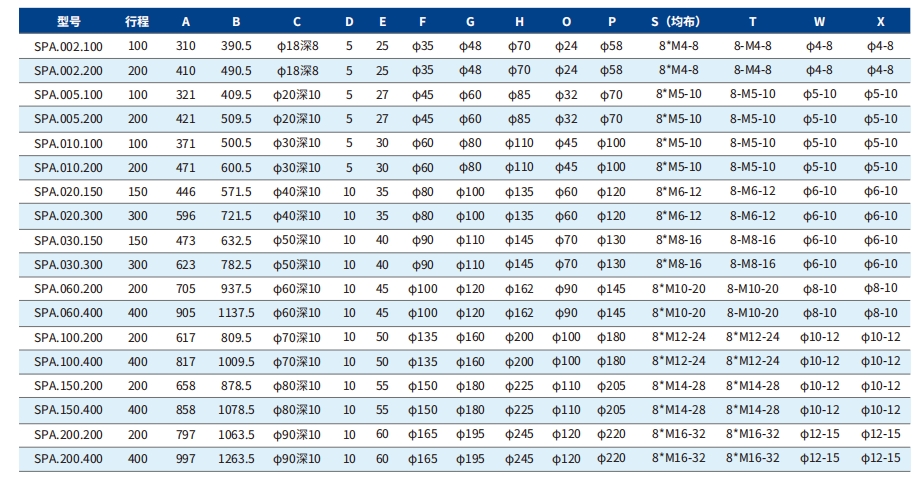
Task: Select the B value 937.5
Action: coord(236,289)
